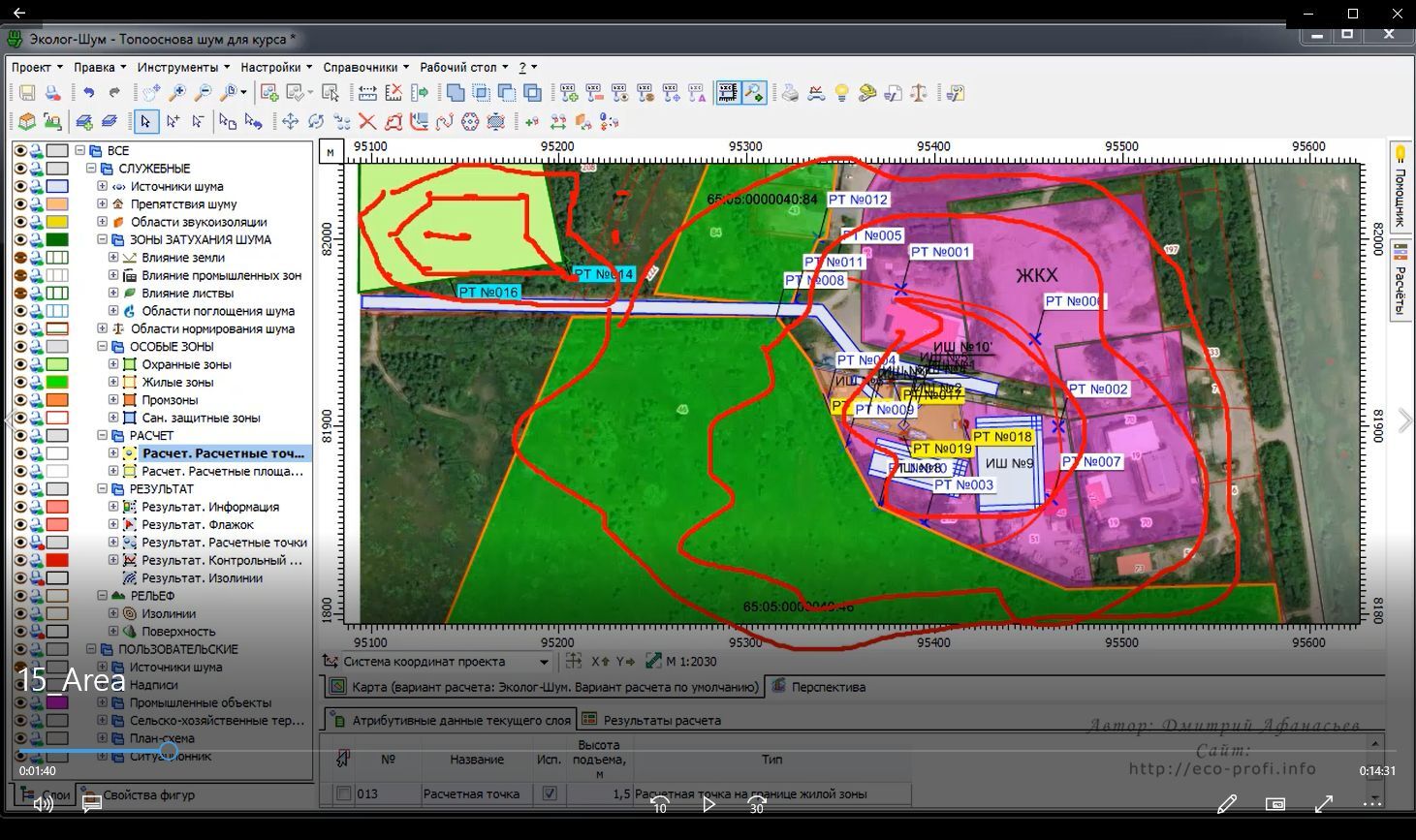Select the move object cross-arrows tool
1416x840 pixels.
(x=290, y=122)
